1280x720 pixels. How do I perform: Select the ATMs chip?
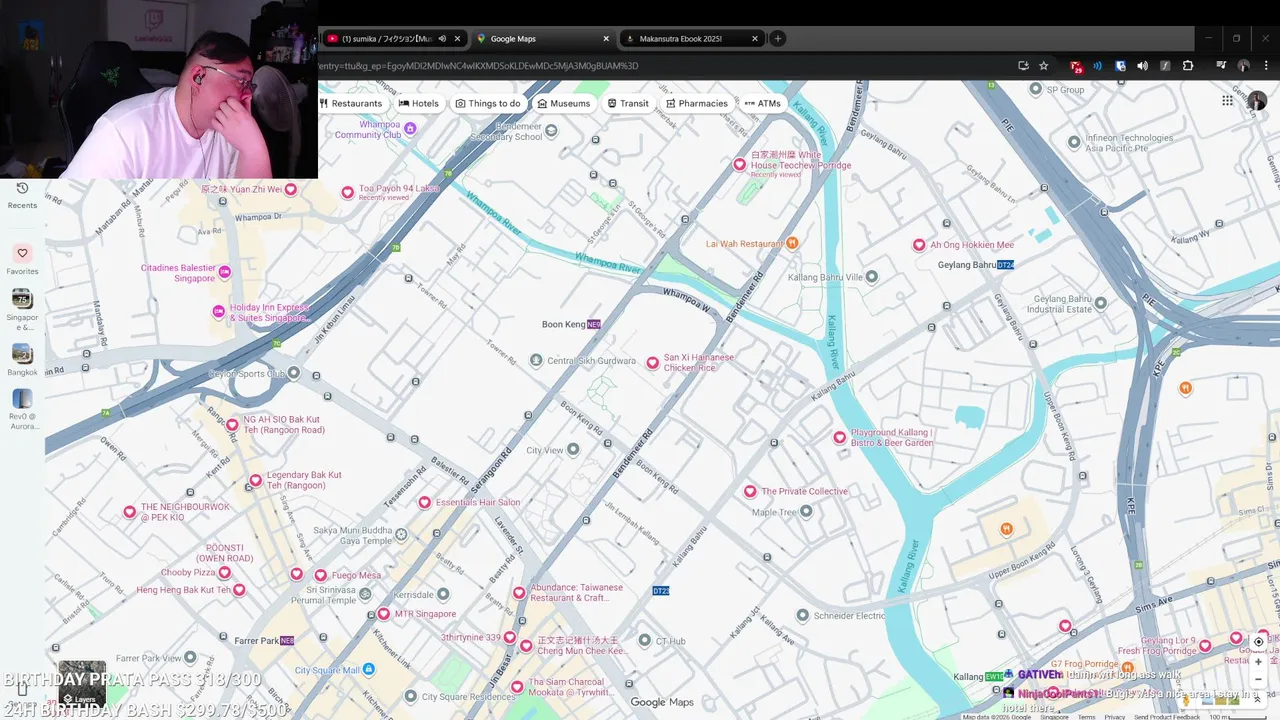762,103
